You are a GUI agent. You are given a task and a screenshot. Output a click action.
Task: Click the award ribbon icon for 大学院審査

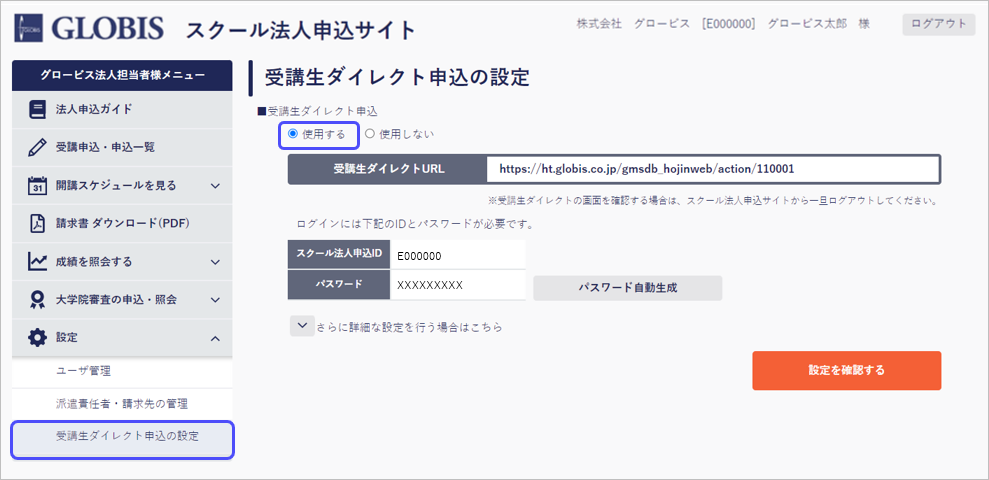37,300
